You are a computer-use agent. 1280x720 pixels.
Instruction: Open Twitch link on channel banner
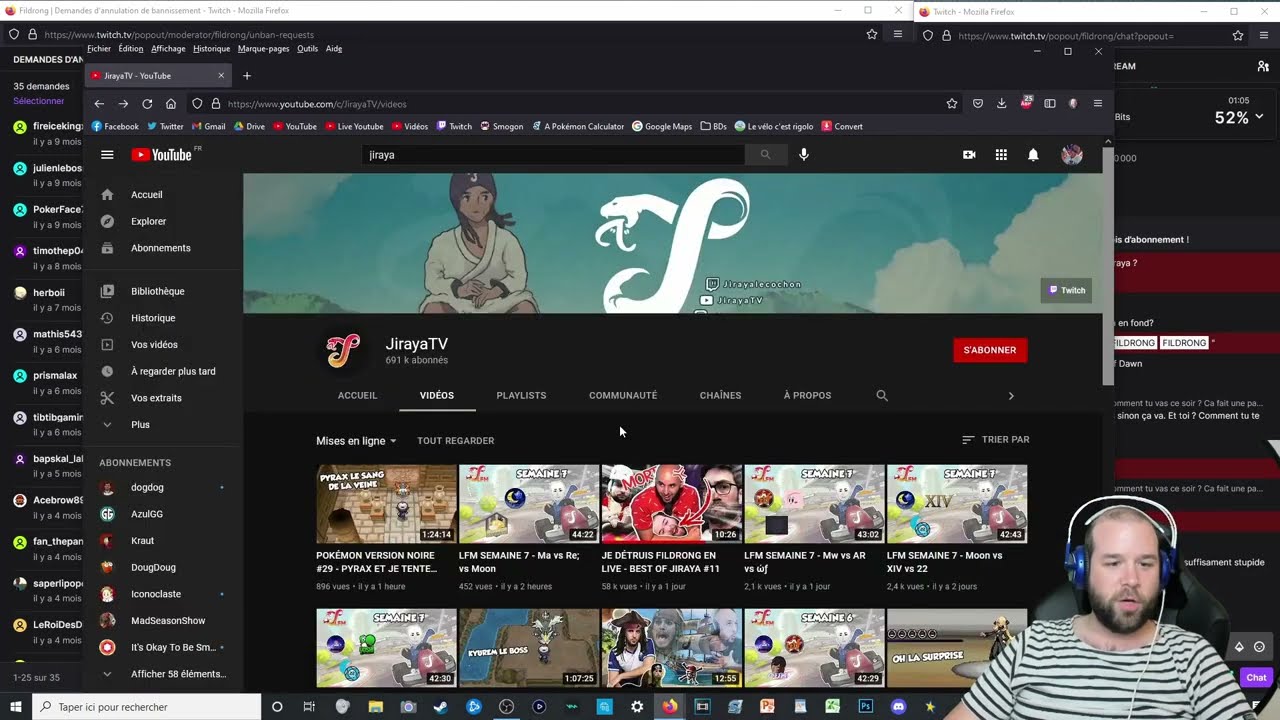1067,291
